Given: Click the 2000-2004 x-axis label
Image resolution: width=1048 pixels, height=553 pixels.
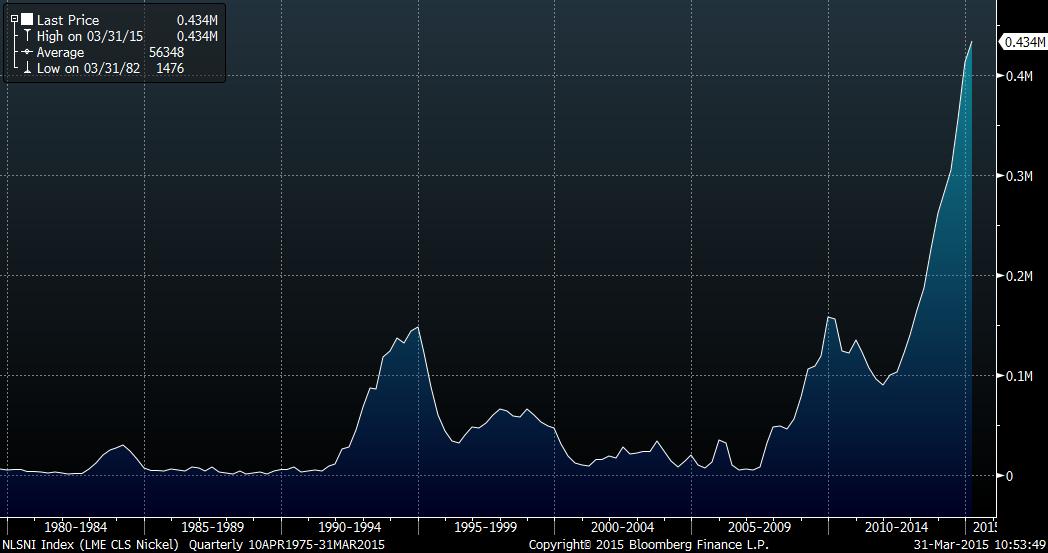Looking at the screenshot, I should point(622,527).
